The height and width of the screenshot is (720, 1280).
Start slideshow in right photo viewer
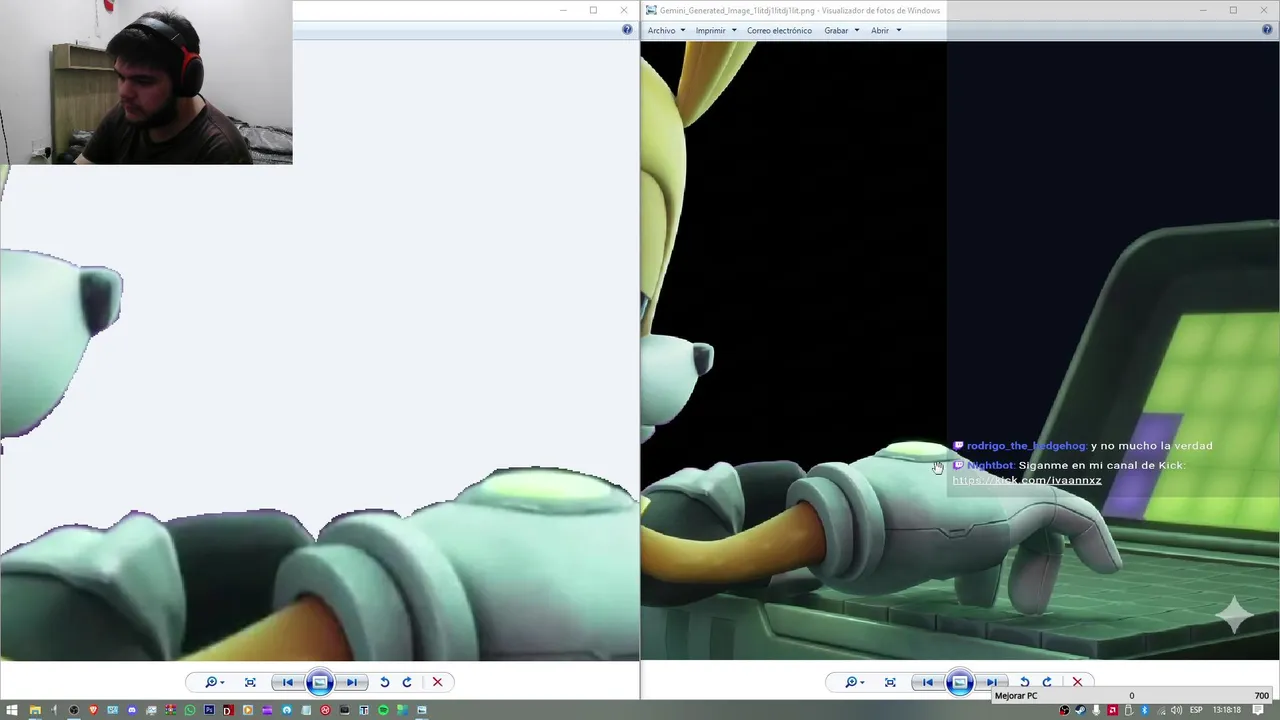pos(960,682)
